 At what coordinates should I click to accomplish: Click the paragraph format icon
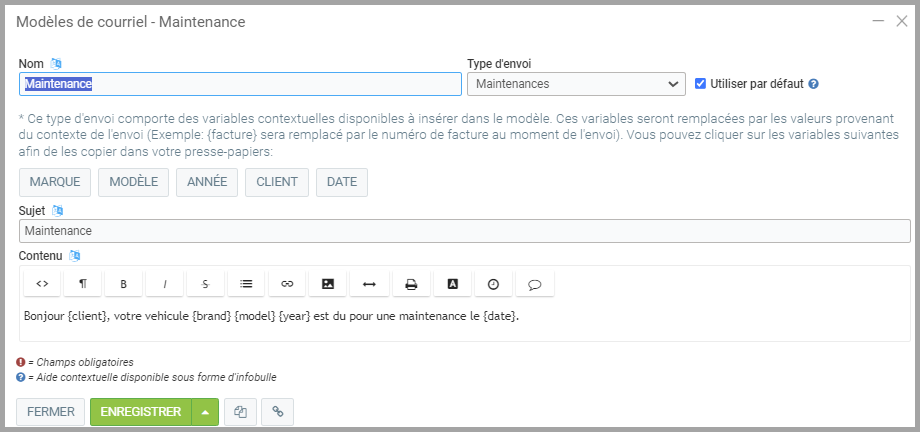pyautogui.click(x=83, y=284)
